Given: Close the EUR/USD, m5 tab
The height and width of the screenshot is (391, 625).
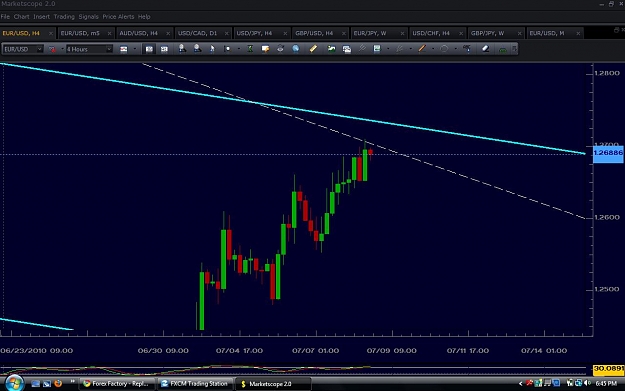Looking at the screenshot, I should pyautogui.click(x=110, y=33).
